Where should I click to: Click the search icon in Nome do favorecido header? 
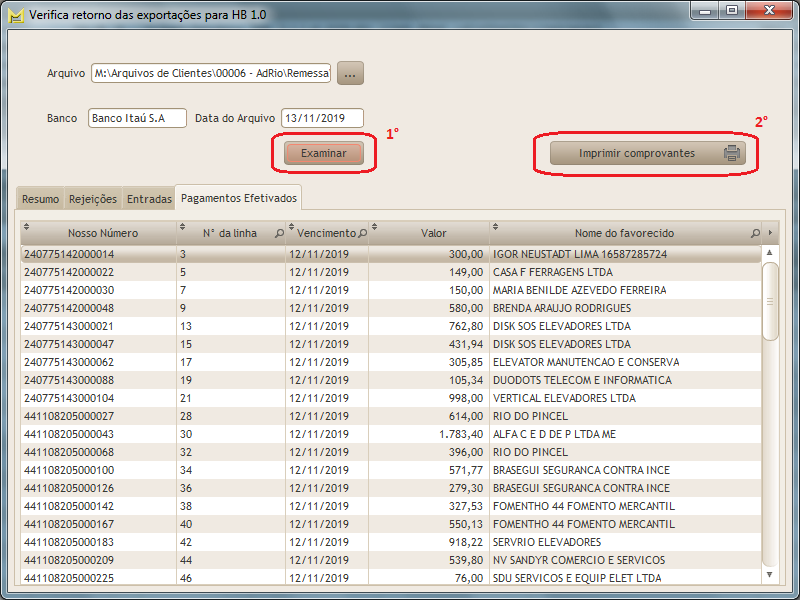click(755, 233)
